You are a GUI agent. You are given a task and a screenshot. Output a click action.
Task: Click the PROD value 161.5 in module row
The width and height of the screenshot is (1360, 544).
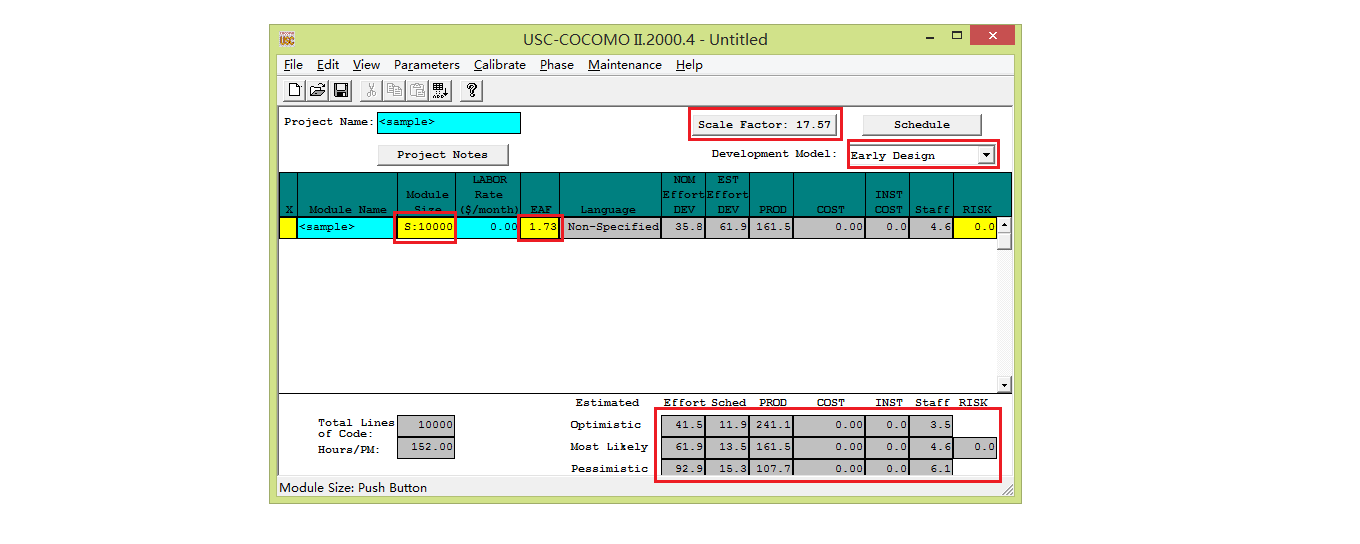(x=771, y=227)
